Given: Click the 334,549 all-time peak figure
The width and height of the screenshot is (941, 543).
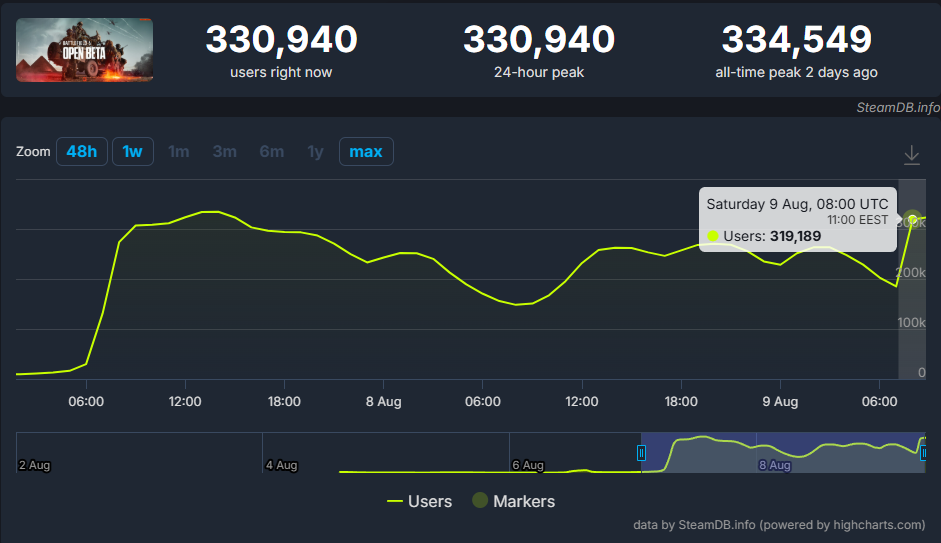Looking at the screenshot, I should (796, 40).
